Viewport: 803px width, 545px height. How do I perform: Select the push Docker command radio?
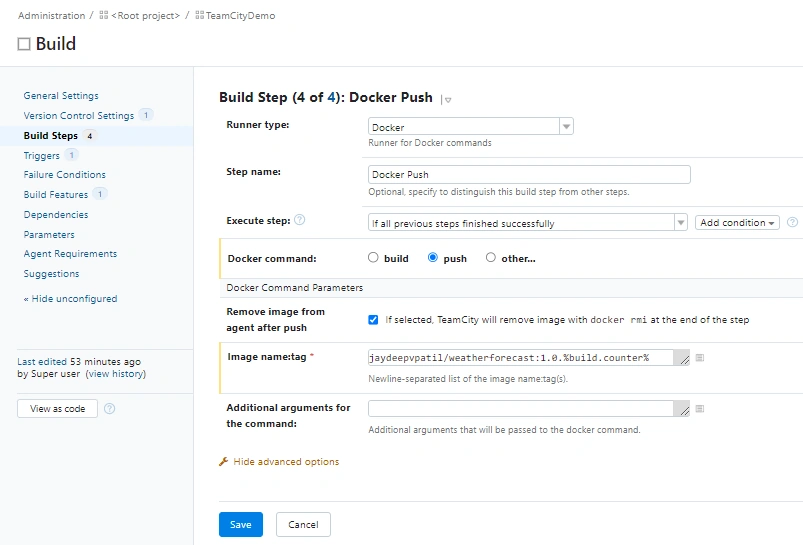[433, 257]
